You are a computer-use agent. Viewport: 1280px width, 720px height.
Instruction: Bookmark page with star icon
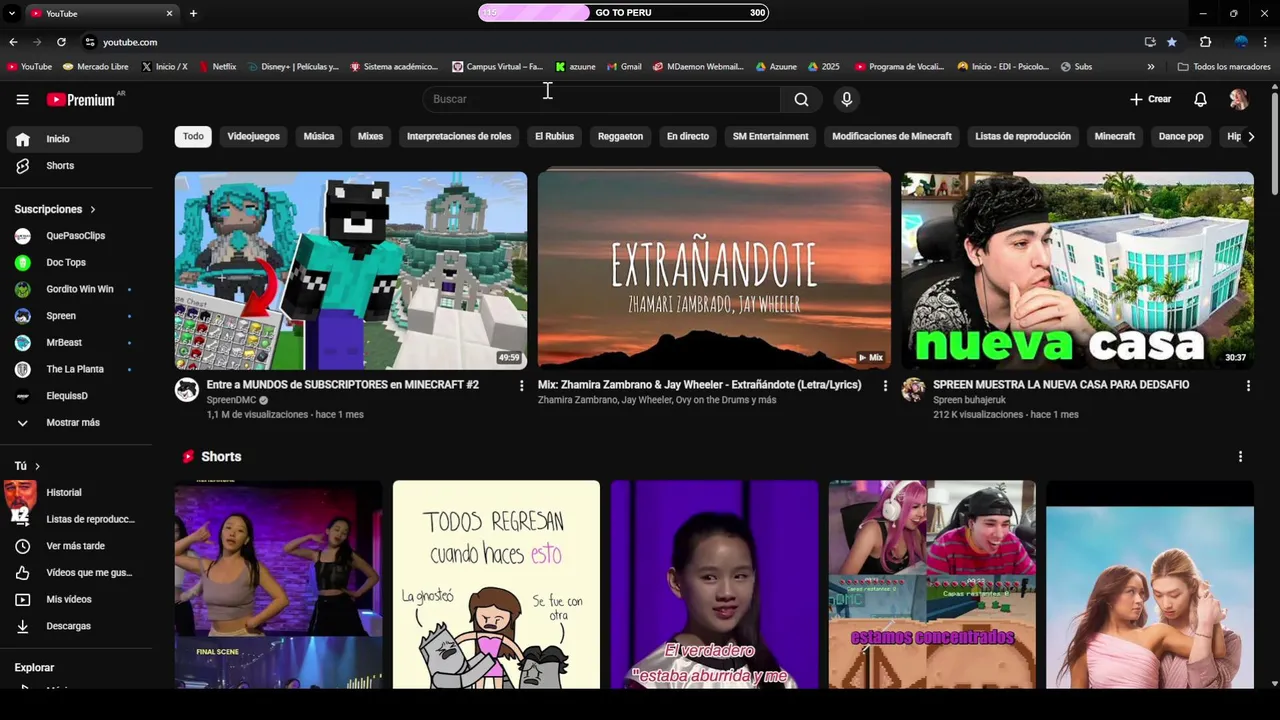click(x=1172, y=42)
